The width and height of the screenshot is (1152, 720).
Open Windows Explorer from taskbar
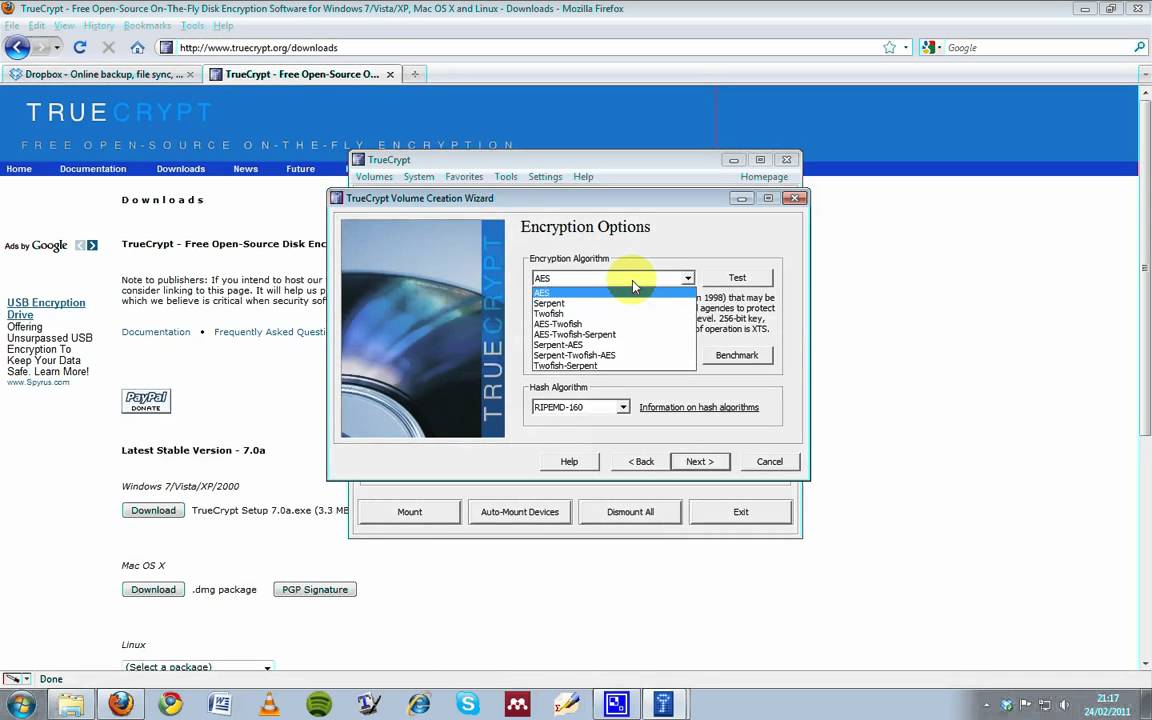pos(71,704)
